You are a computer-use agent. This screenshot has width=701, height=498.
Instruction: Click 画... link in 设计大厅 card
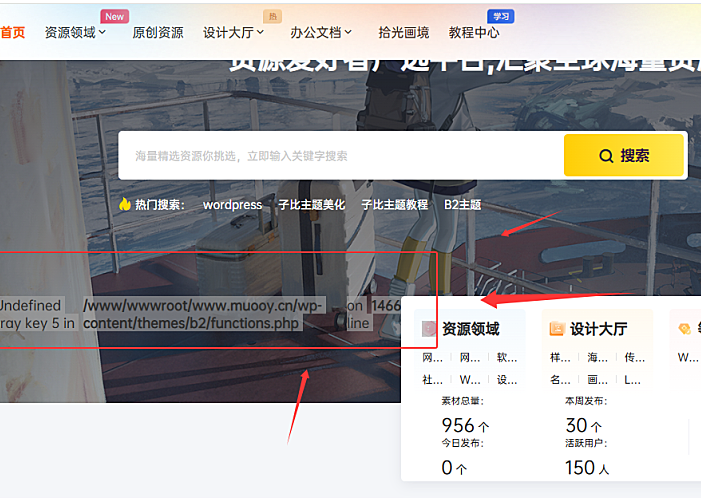[x=598, y=380]
